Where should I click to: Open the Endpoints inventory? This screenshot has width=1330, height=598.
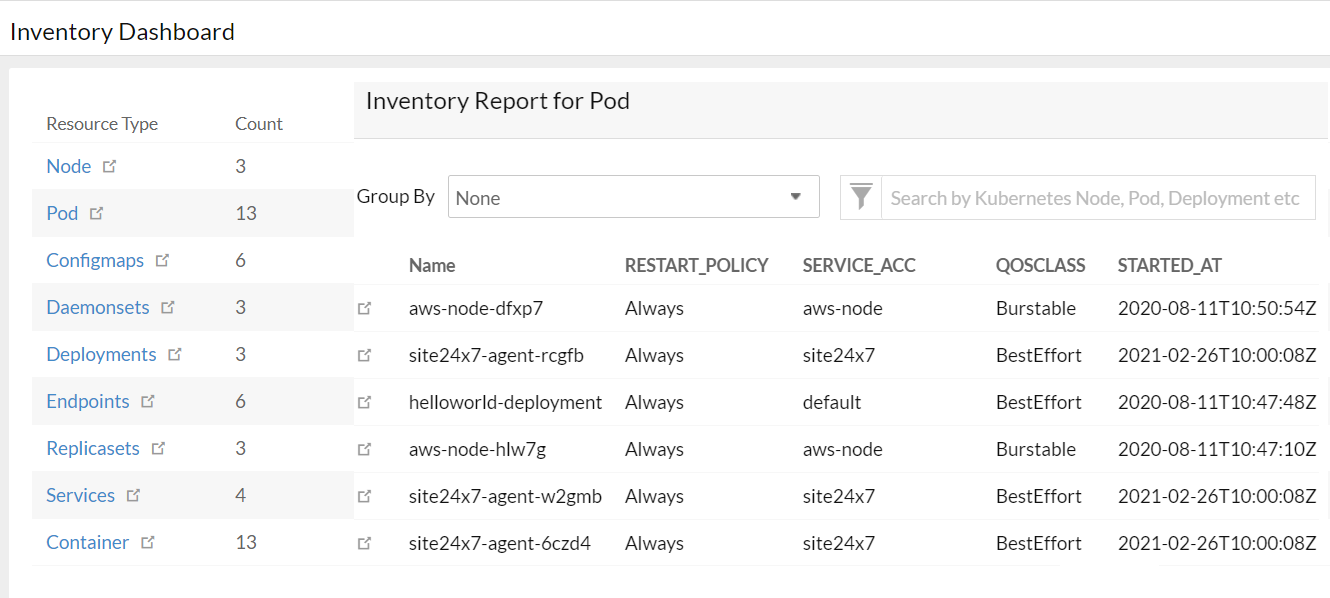(88, 400)
